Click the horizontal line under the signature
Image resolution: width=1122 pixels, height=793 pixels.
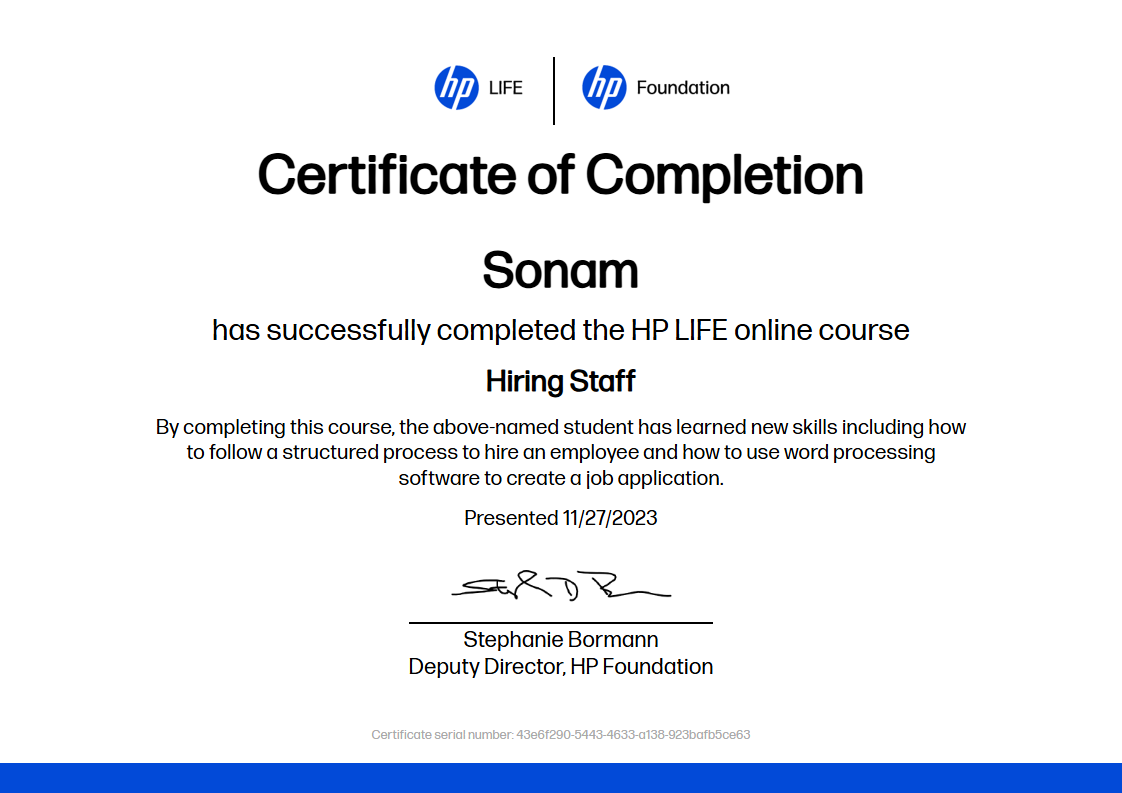pos(560,622)
